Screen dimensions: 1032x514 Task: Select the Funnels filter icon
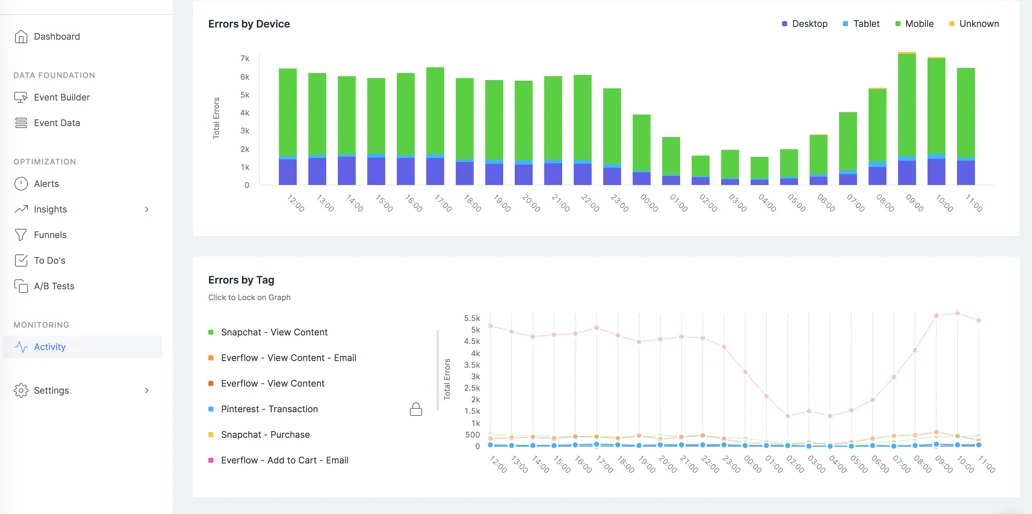(x=21, y=235)
